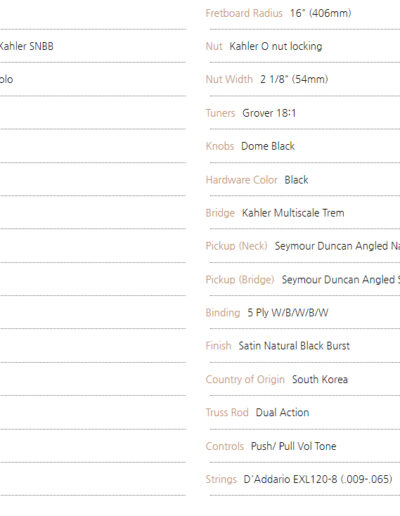The height and width of the screenshot is (516, 400).
Task: Click the Tuners label
Action: point(220,113)
